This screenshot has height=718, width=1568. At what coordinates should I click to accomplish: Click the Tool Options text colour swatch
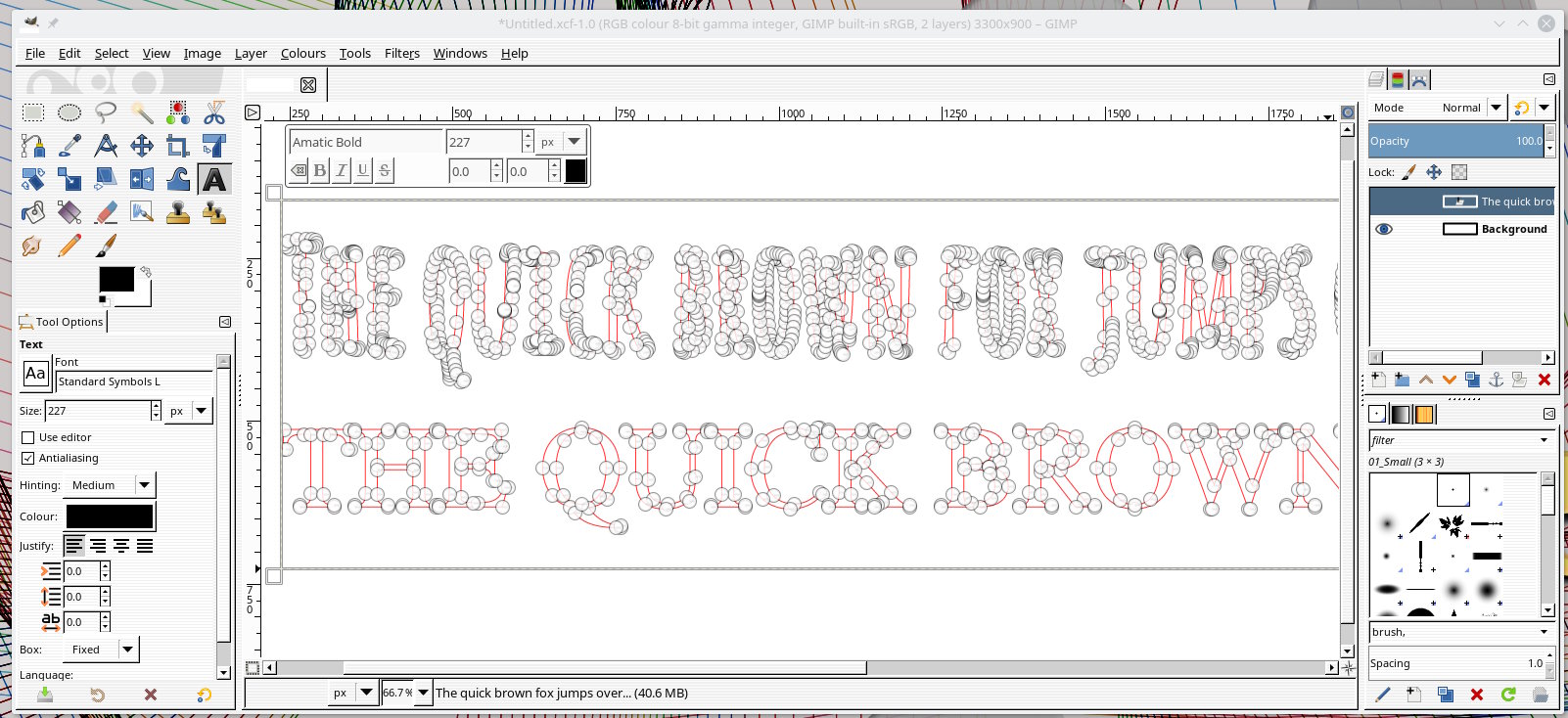(x=110, y=516)
